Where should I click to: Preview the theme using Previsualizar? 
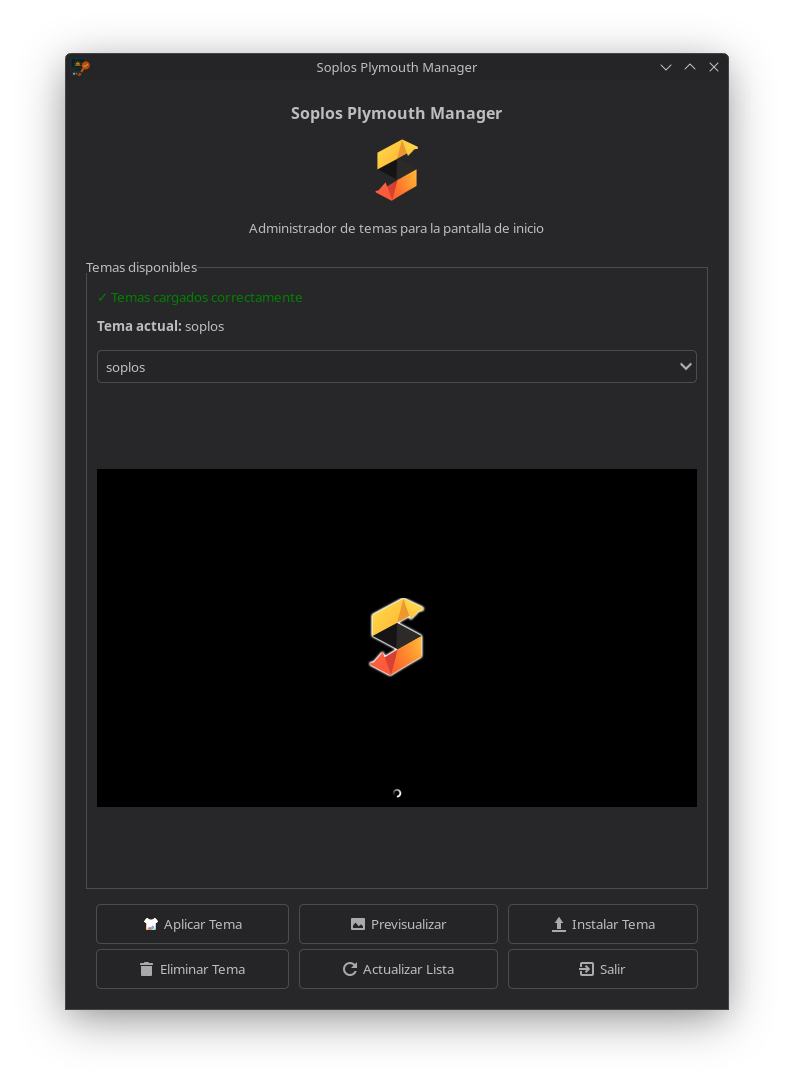(x=398, y=923)
